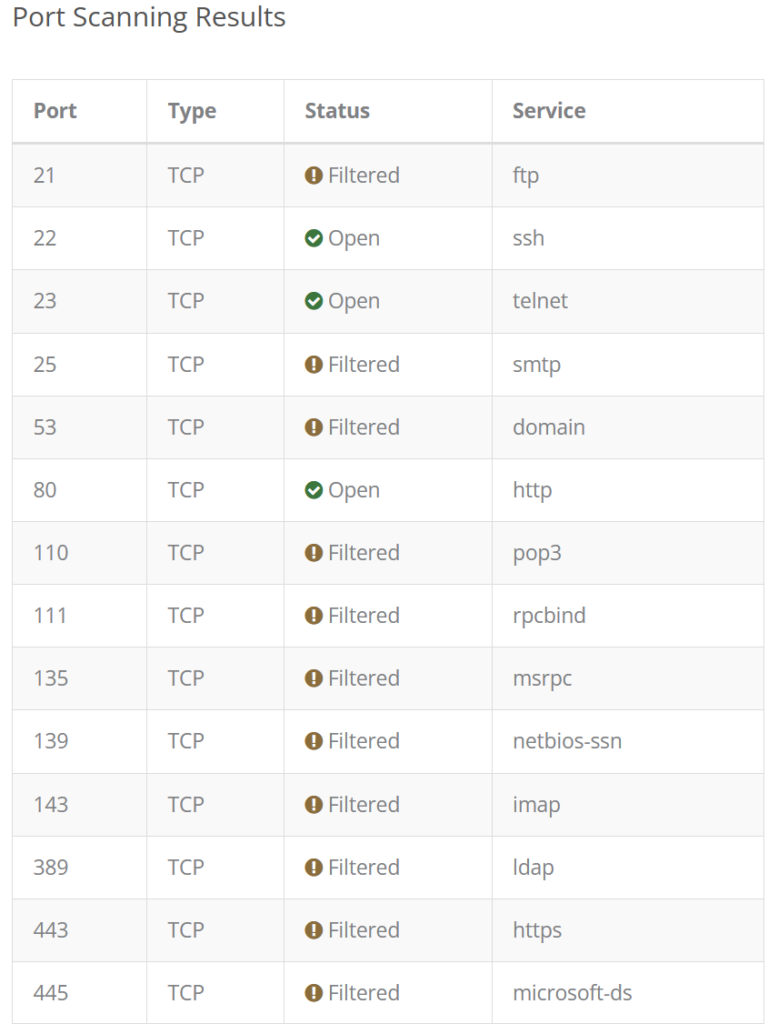Click the Filtered warning icon for msrpc
The height and width of the screenshot is (1024, 778).
pyautogui.click(x=314, y=679)
